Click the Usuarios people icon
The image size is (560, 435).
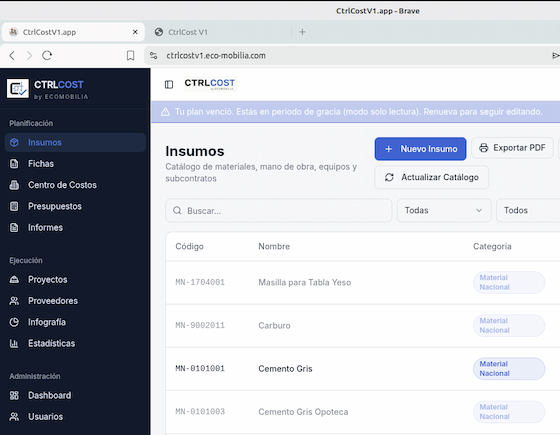(14, 417)
